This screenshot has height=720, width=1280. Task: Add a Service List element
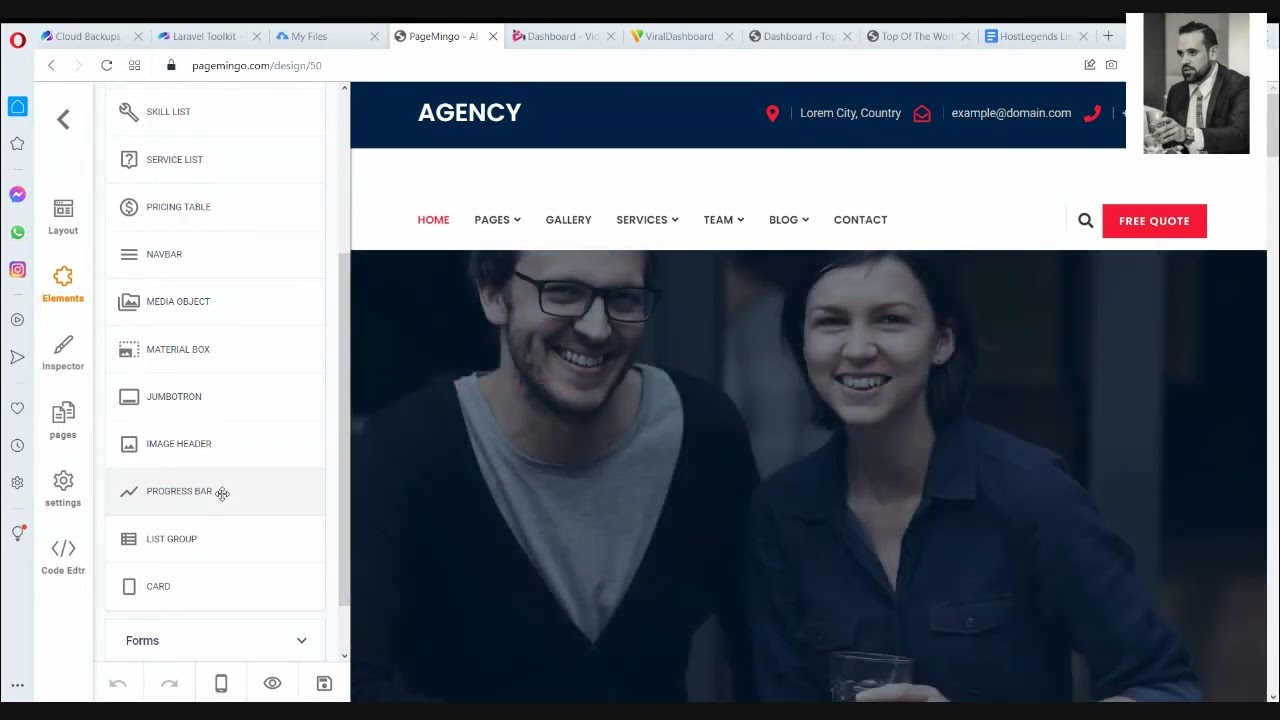[215, 159]
